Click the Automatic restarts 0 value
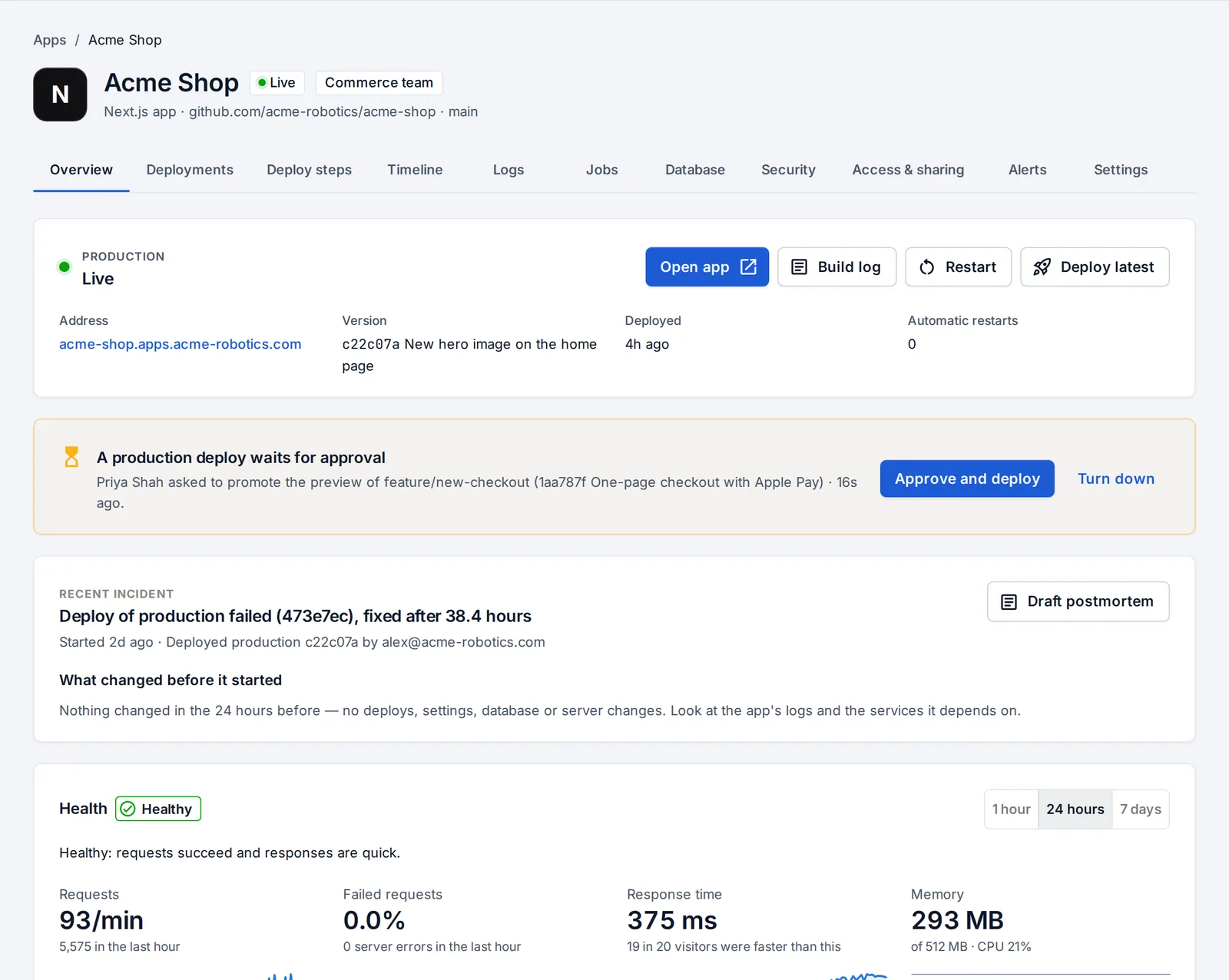 pos(912,344)
